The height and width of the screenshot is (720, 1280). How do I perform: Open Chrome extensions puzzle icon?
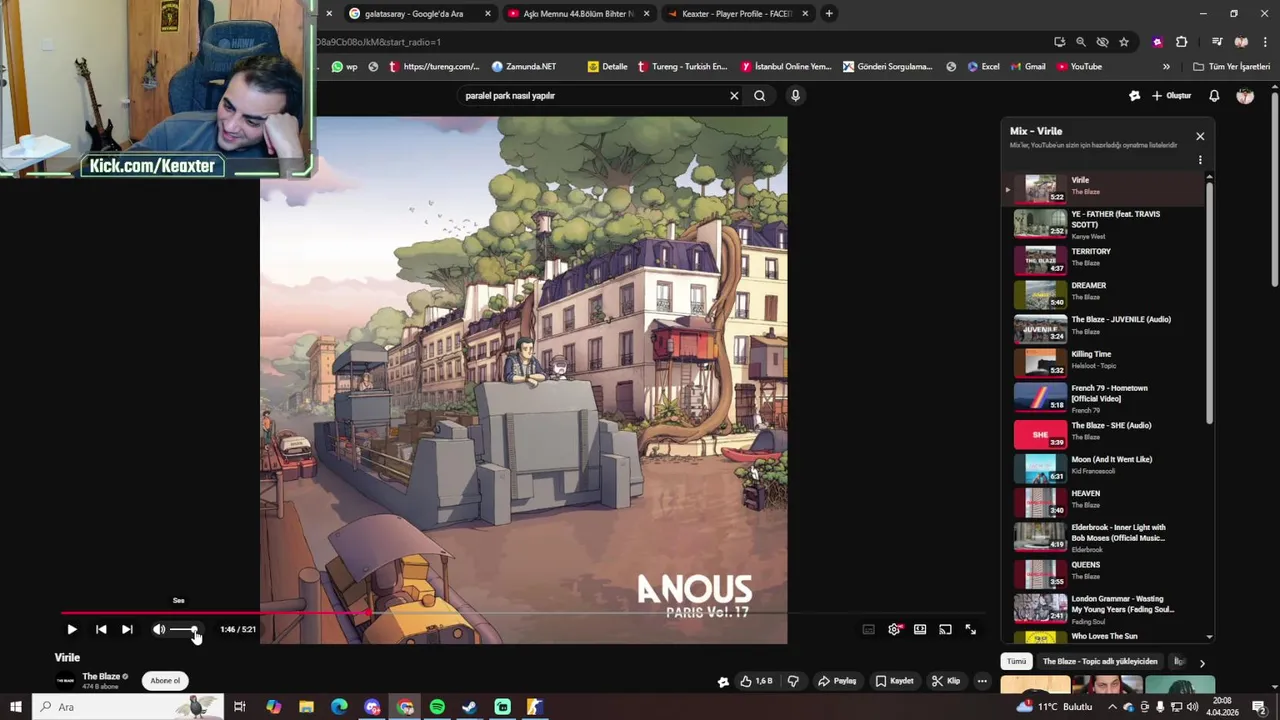tap(1181, 42)
